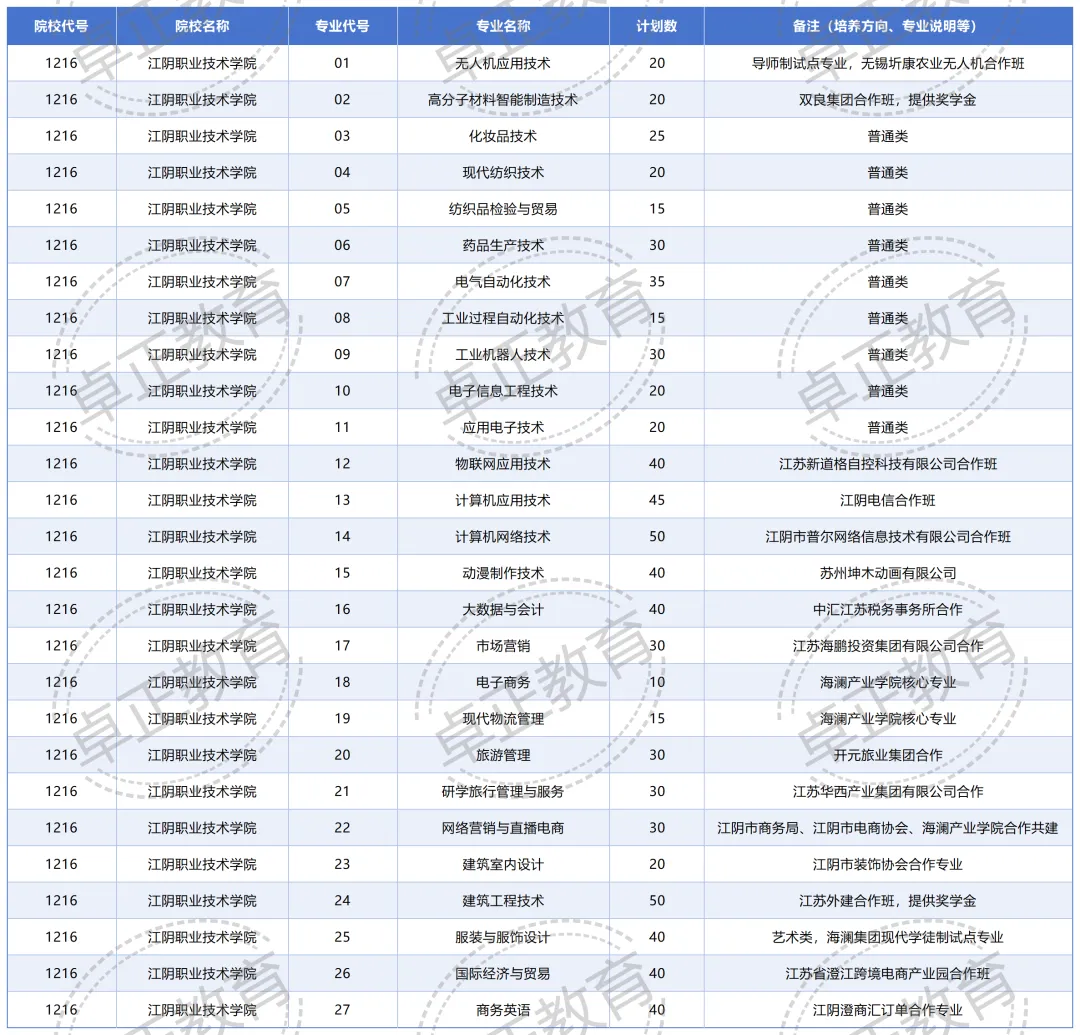1080x1035 pixels.
Task: Select the 动漫制作技术 cell
Action: [x=503, y=573]
